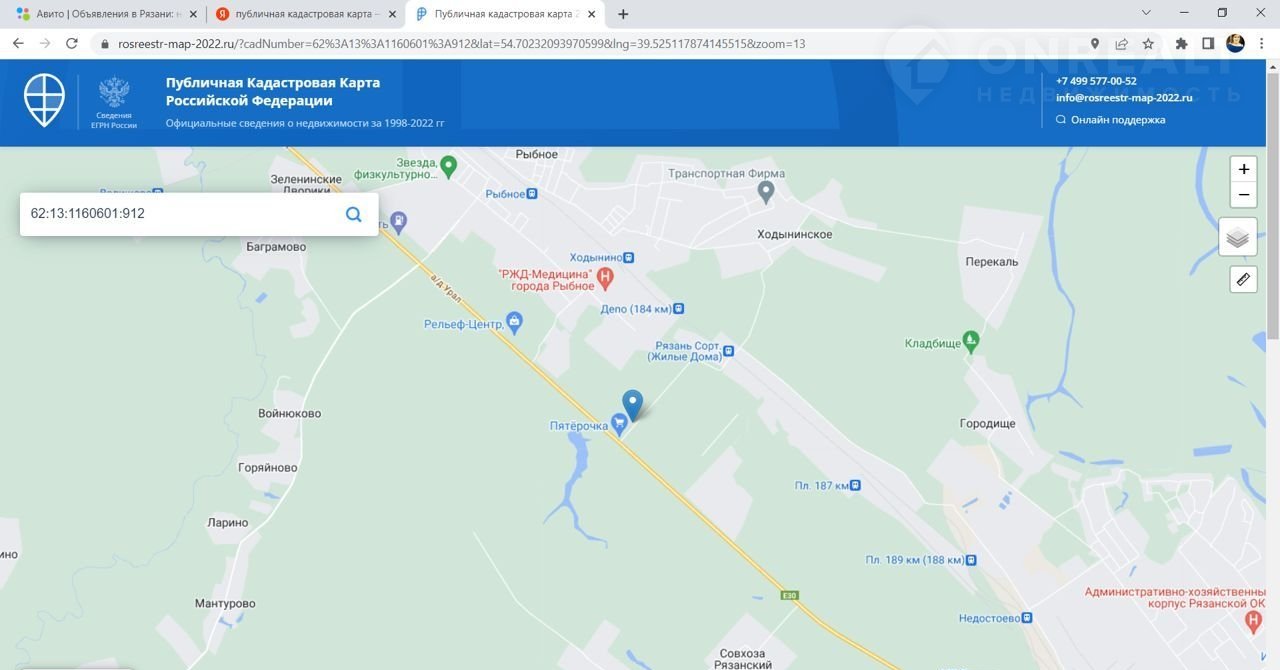Click the Пятёрочка store map icon
The image size is (1280, 670).
(620, 426)
